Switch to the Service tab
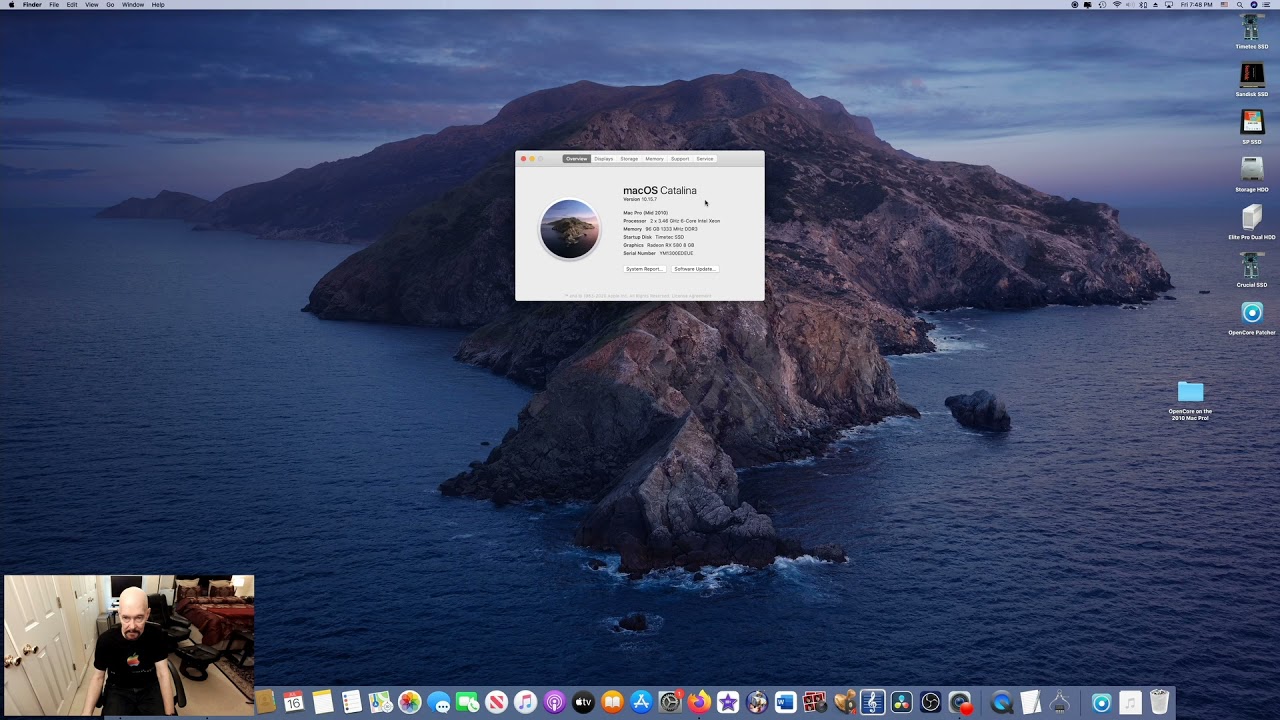 tap(705, 159)
